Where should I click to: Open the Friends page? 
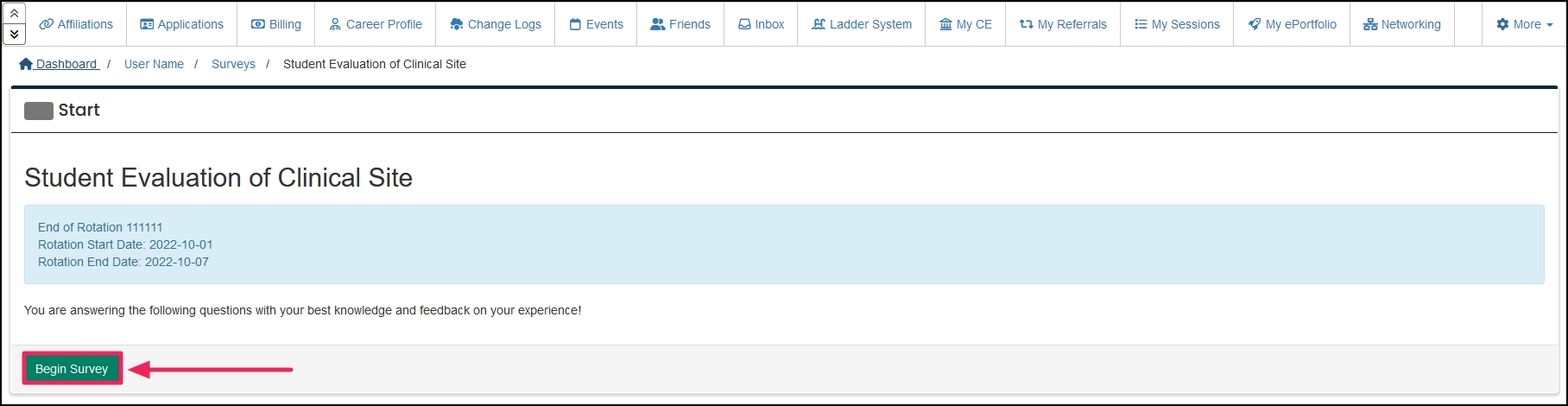(x=680, y=24)
